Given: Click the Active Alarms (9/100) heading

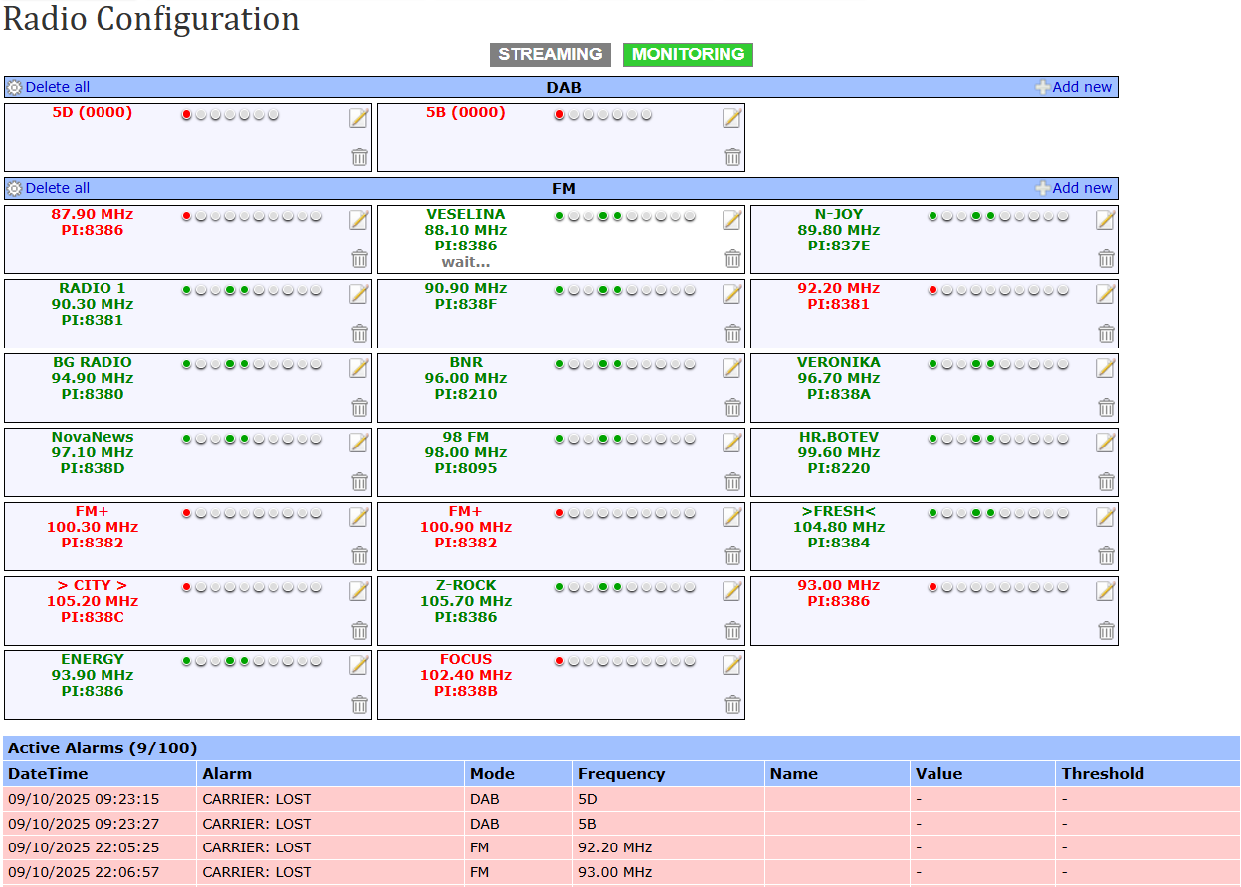Looking at the screenshot, I should tap(103, 748).
